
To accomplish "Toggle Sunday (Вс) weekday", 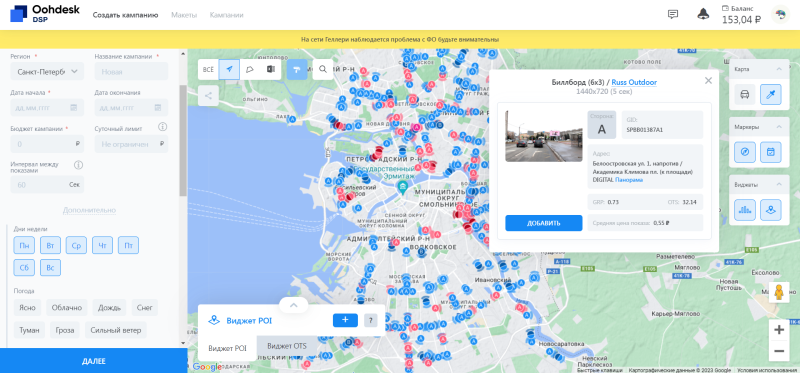I will click(x=50, y=268).
